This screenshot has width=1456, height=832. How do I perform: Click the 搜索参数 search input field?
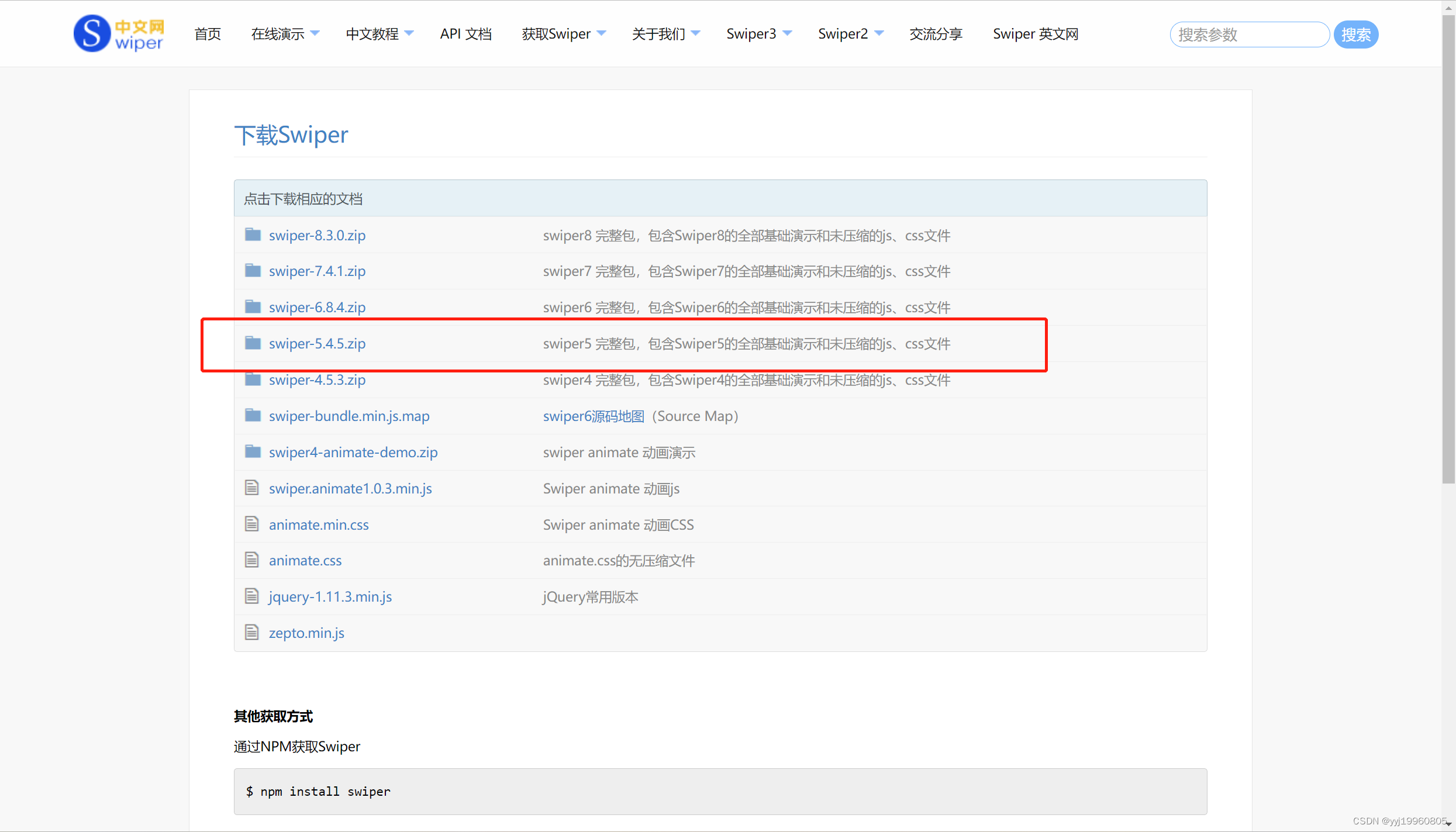[1248, 34]
